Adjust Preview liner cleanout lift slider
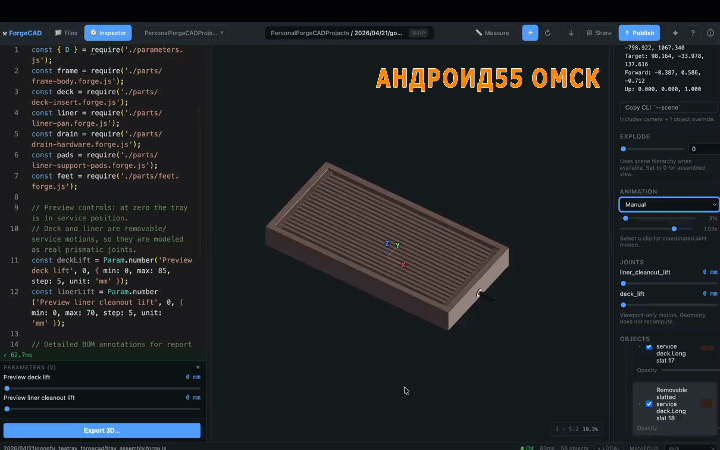 coord(102,409)
